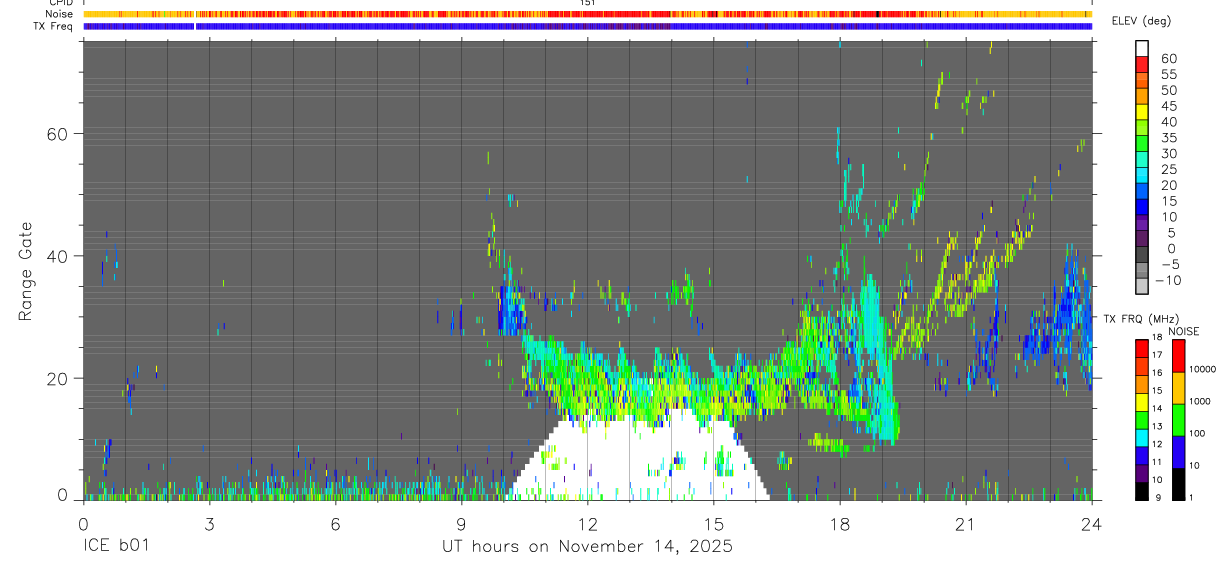Click x-axis tick label '15'
The width and height of the screenshot is (1228, 567).
click(x=713, y=524)
